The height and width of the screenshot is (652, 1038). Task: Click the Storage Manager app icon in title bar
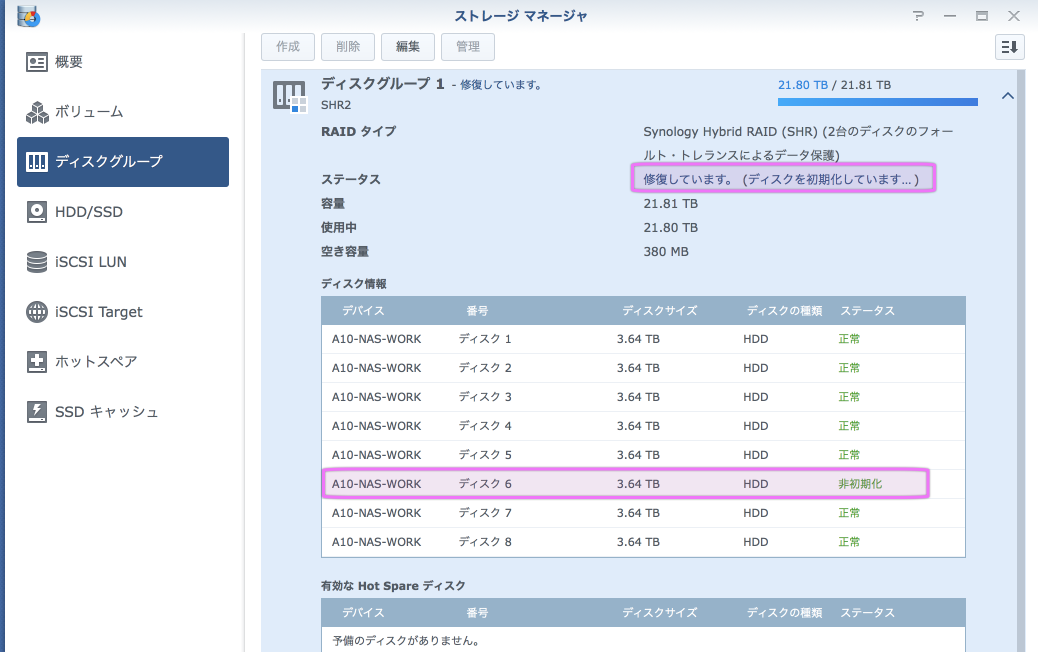pos(28,15)
